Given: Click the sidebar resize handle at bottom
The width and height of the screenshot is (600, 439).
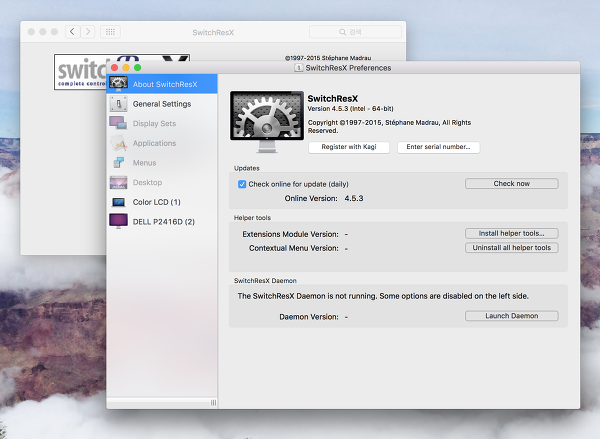Looking at the screenshot, I should 213,403.
